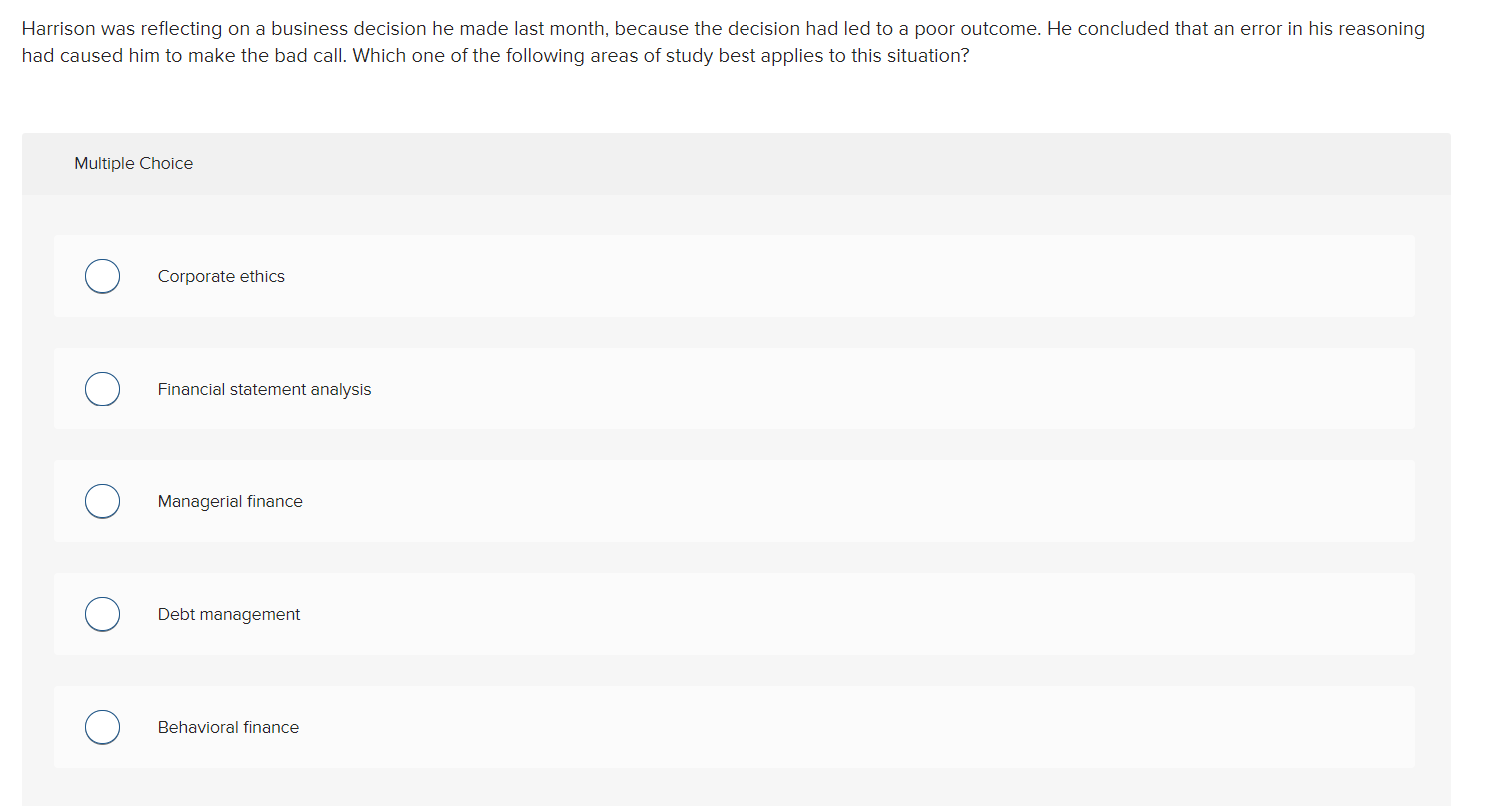Select the Corporate ethics radio button
Image resolution: width=1494 pixels, height=812 pixels.
[102, 276]
